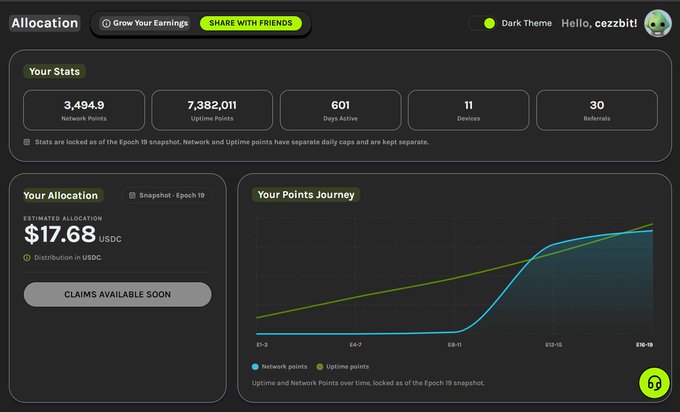The width and height of the screenshot is (680, 412).
Task: Toggle the Network points legend dot
Action: pos(255,367)
